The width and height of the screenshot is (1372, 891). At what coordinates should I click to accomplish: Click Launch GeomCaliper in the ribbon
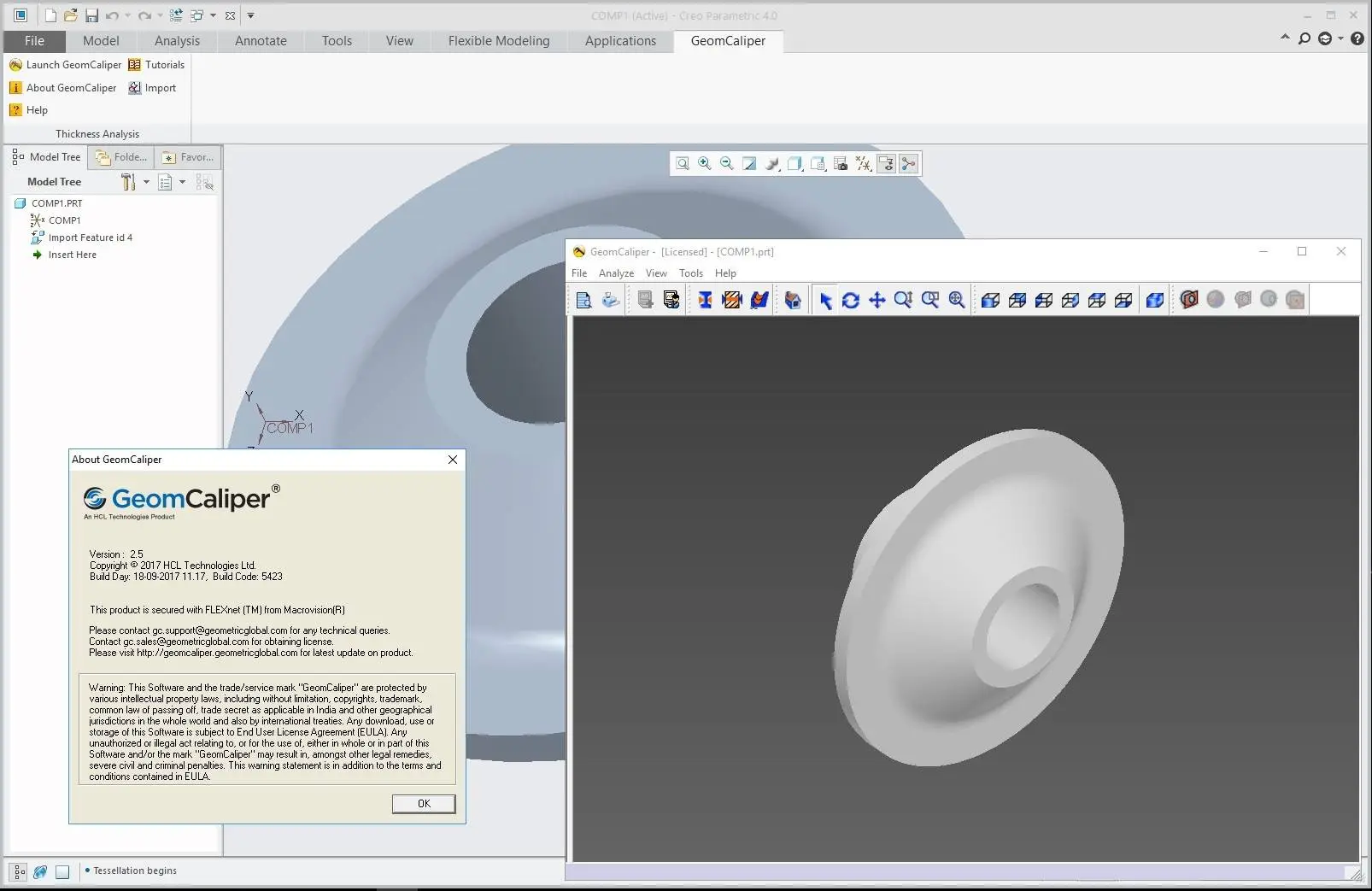pyautogui.click(x=66, y=65)
